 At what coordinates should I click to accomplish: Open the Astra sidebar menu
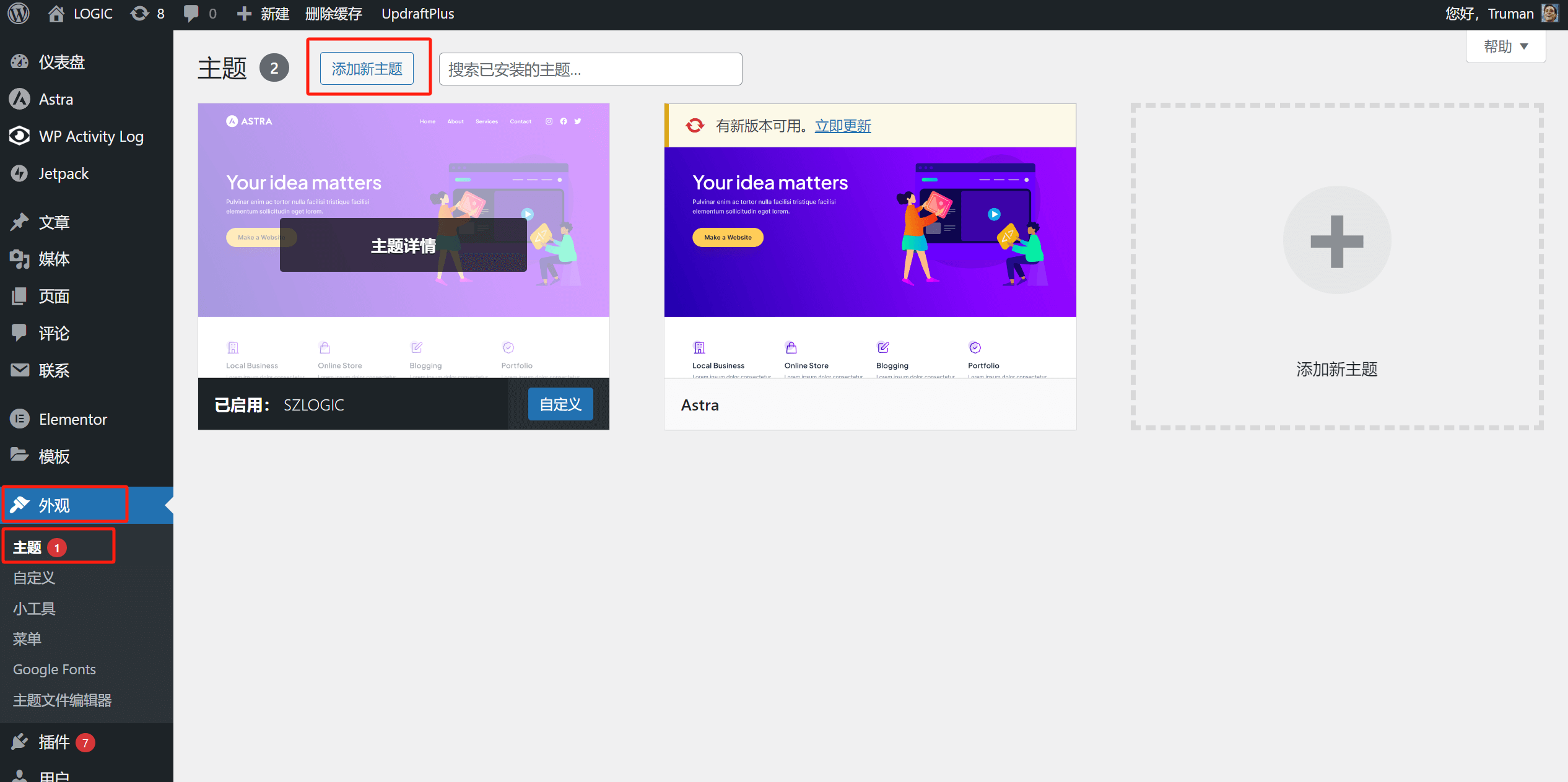[87, 99]
